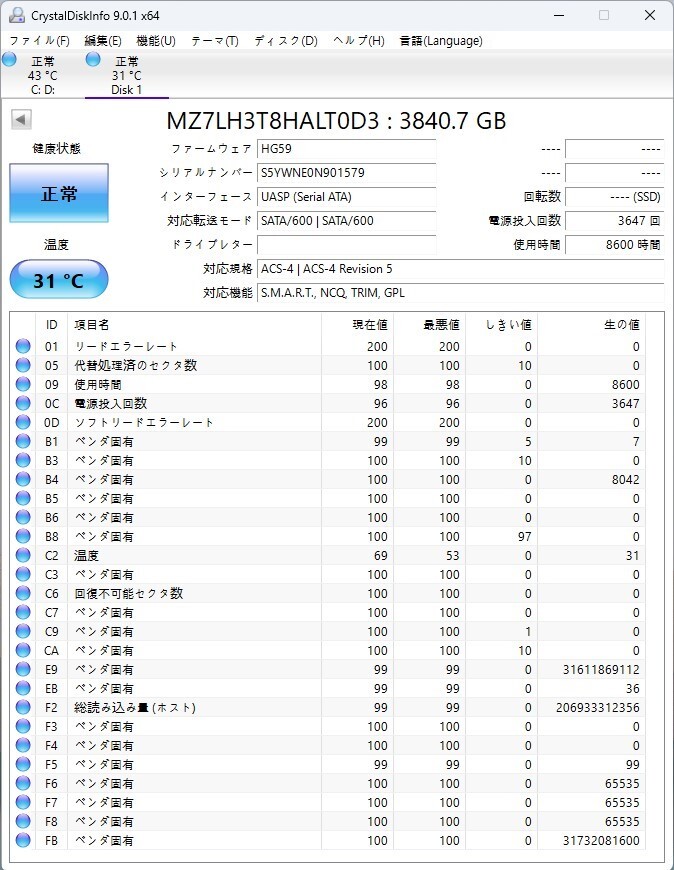Viewport: 674px width, 870px height.
Task: Select the C: D: disk tab
Action: coord(42,74)
